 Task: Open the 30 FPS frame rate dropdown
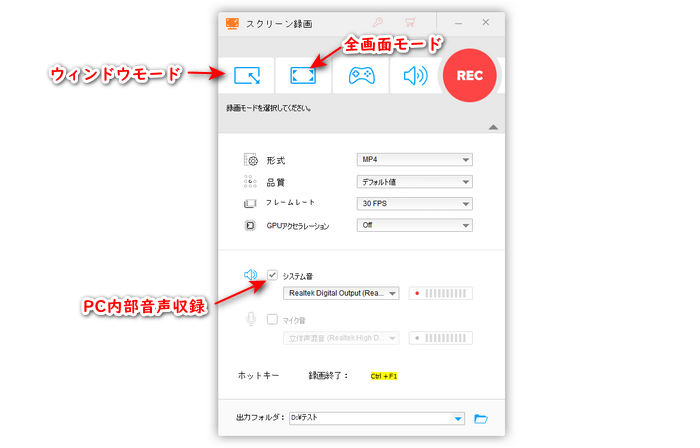pyautogui.click(x=414, y=203)
